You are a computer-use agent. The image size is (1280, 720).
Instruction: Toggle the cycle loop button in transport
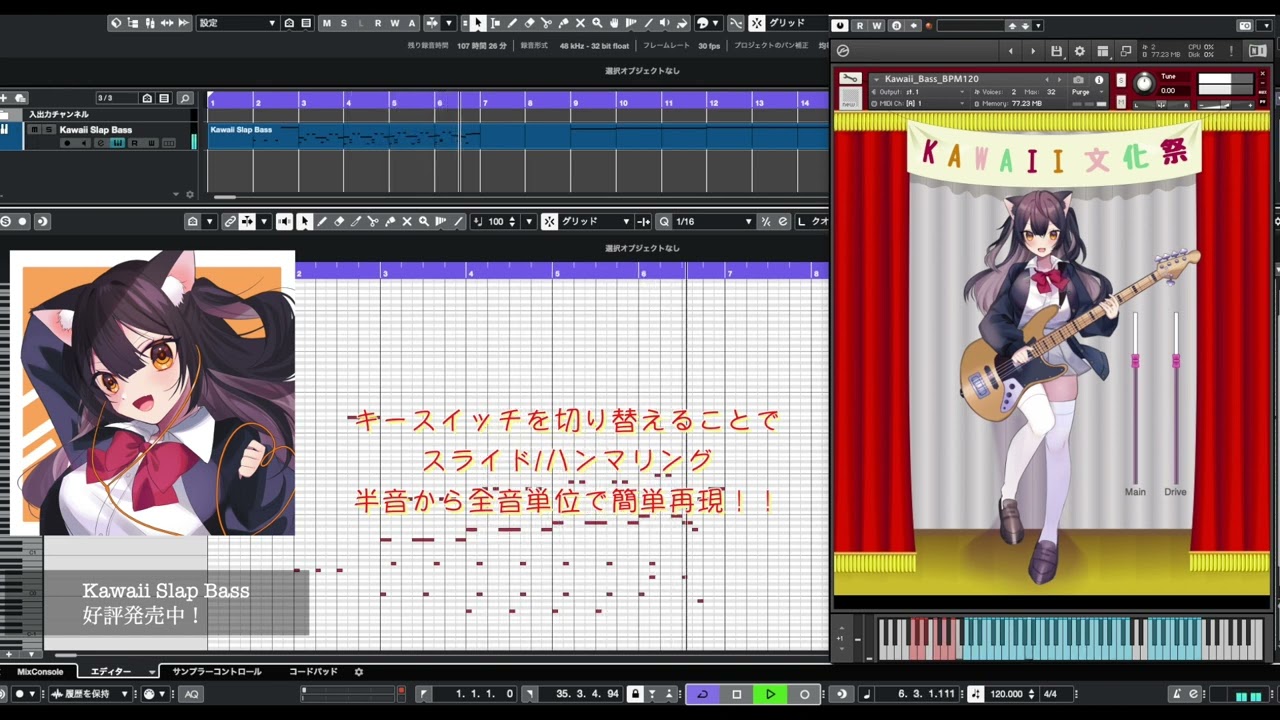click(x=702, y=694)
